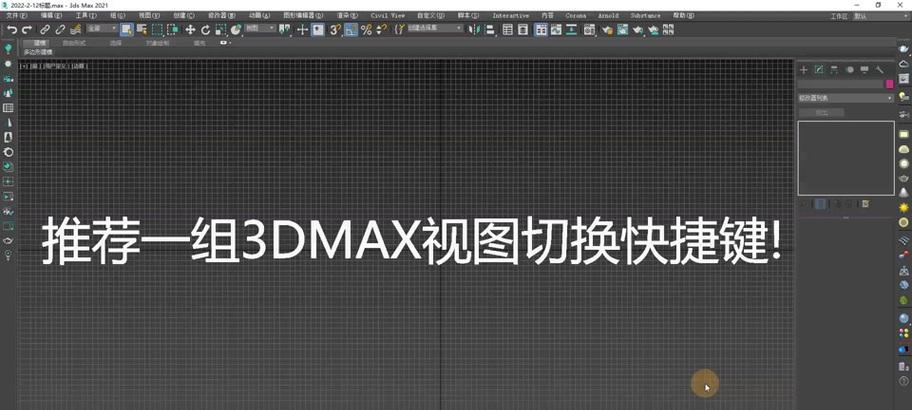The image size is (912, 410).
Task: Click the Align tool icon
Action: (490, 29)
